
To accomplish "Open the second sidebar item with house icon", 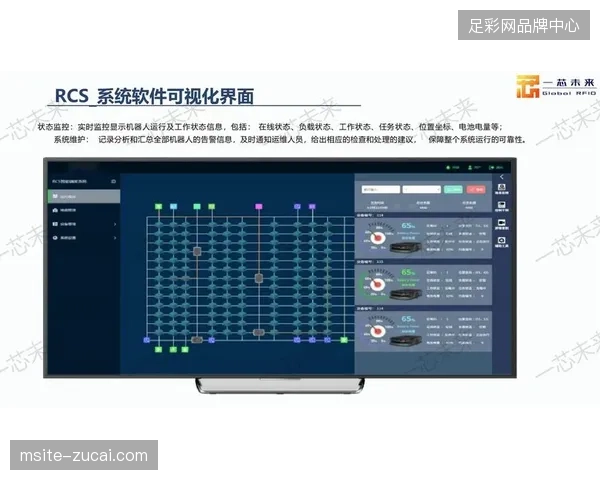I will [x=84, y=210].
